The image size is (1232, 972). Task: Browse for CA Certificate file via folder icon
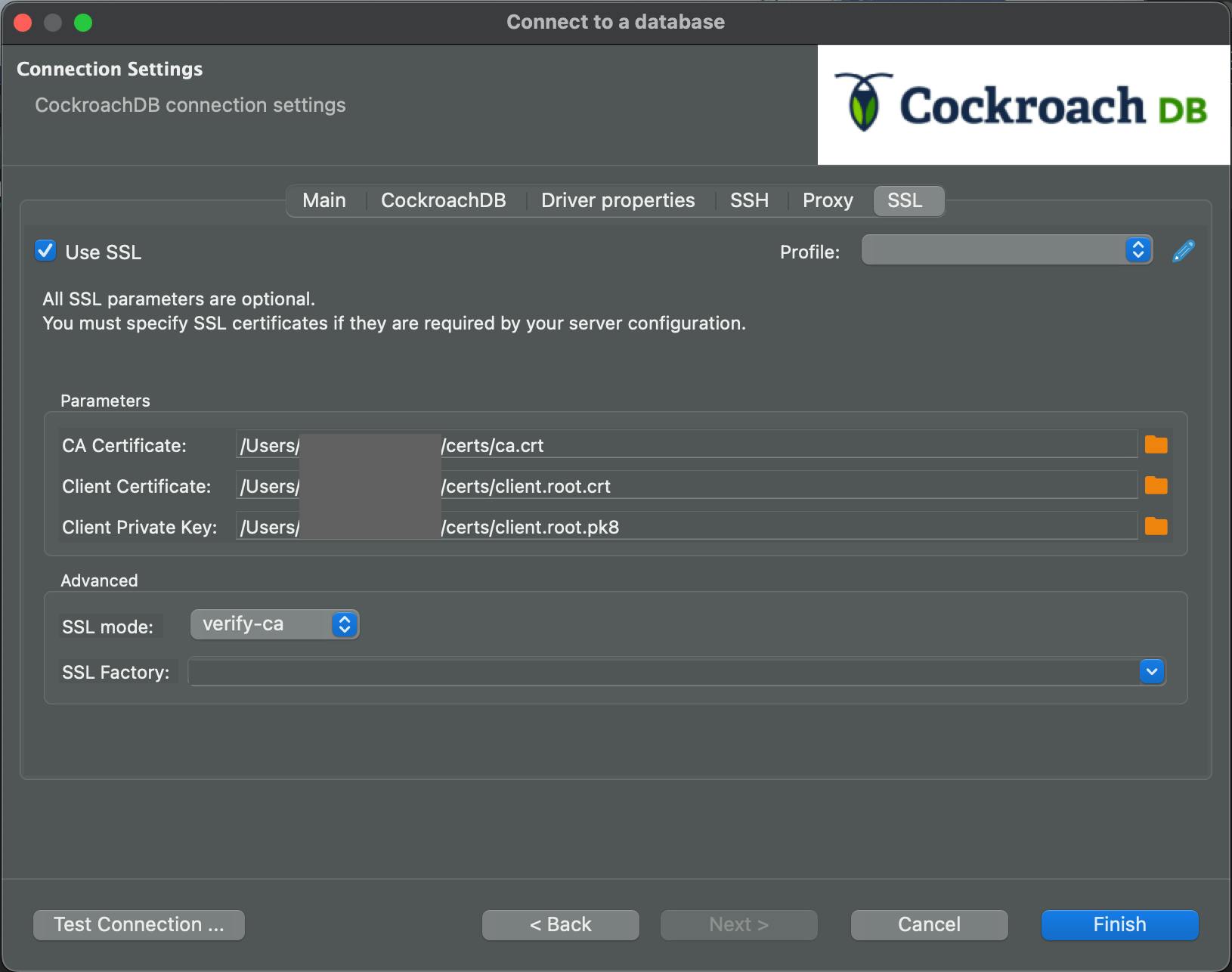coord(1156,445)
